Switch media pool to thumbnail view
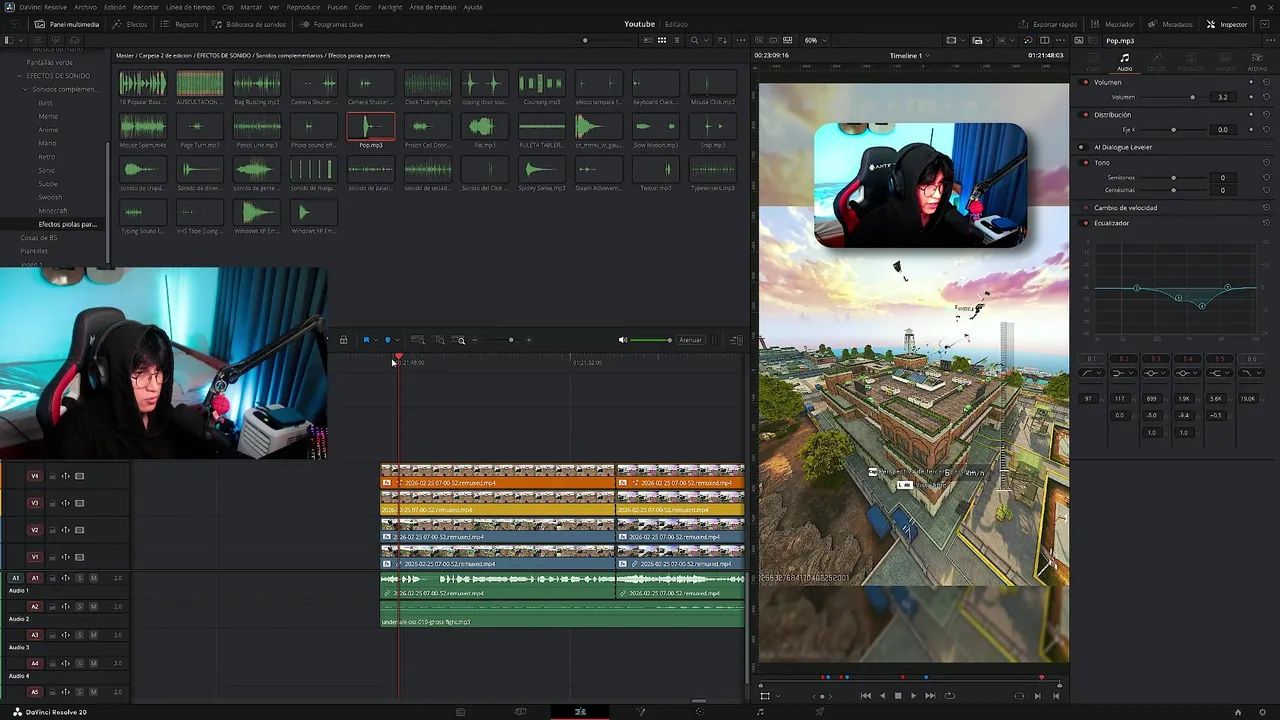1280x720 pixels. click(661, 40)
